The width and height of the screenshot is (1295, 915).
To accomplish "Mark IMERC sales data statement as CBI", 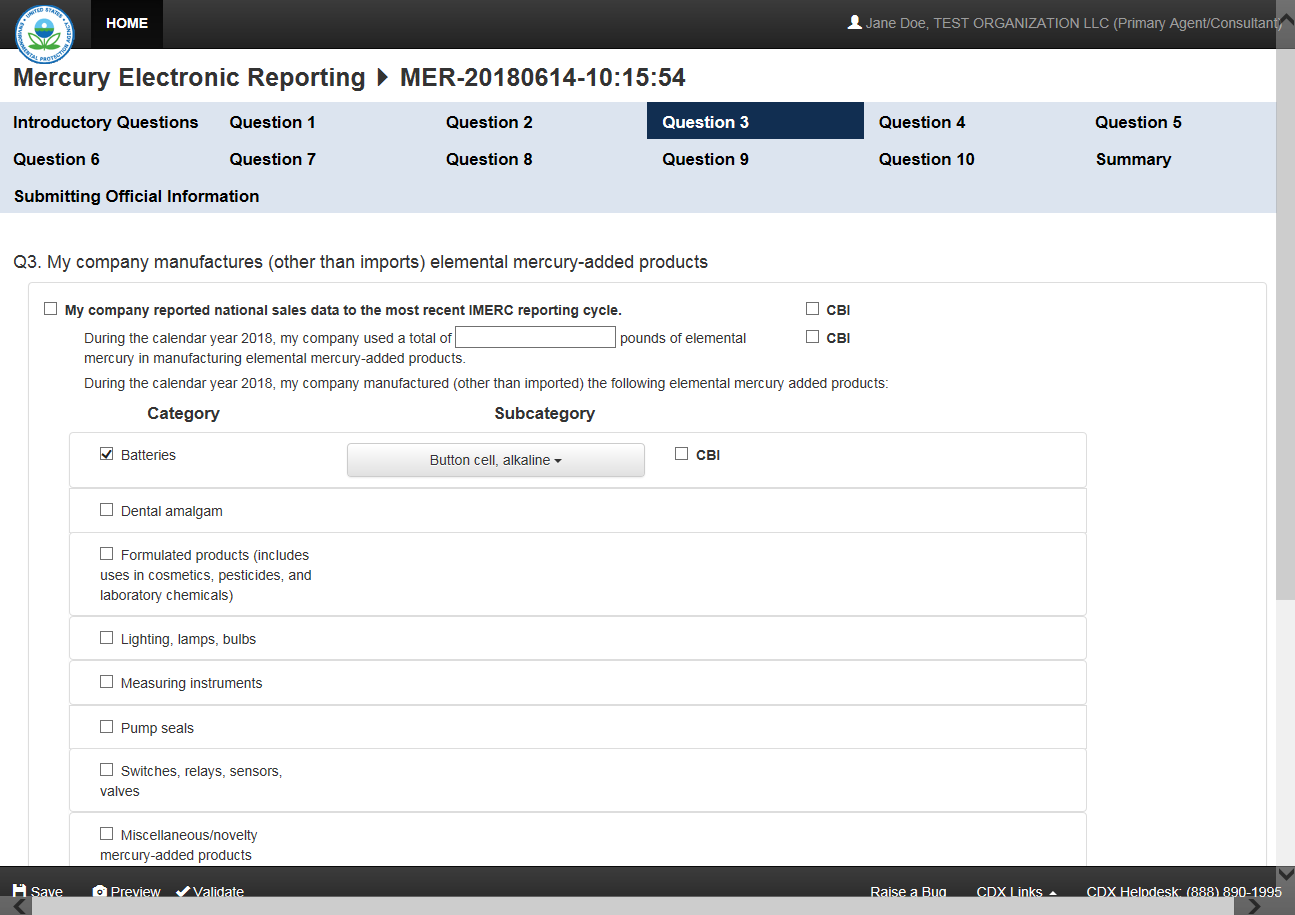I will [812, 309].
